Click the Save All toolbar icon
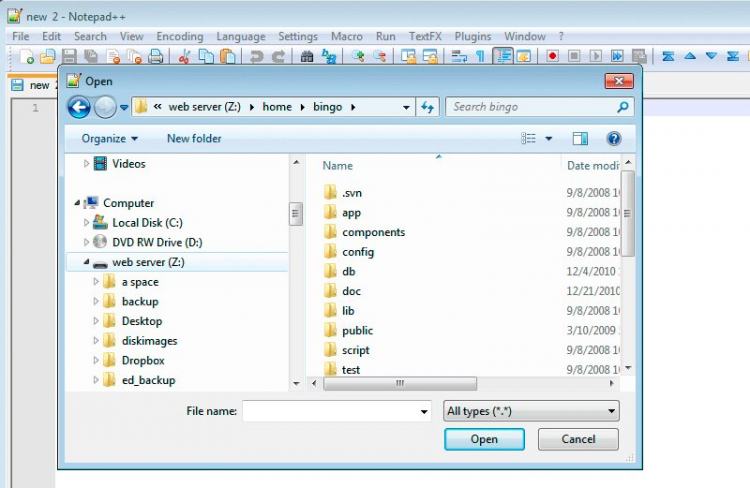 (x=91, y=56)
